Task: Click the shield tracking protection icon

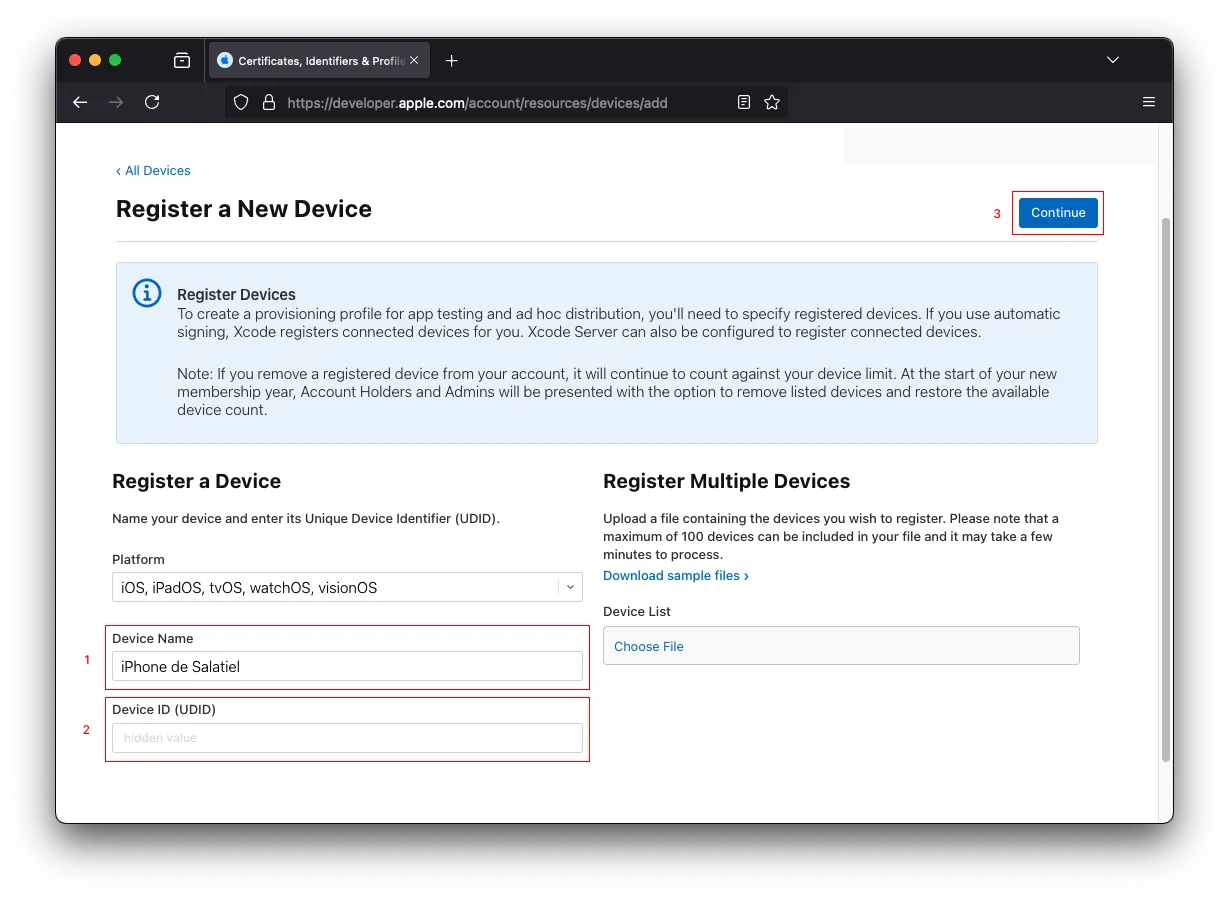Action: point(241,102)
